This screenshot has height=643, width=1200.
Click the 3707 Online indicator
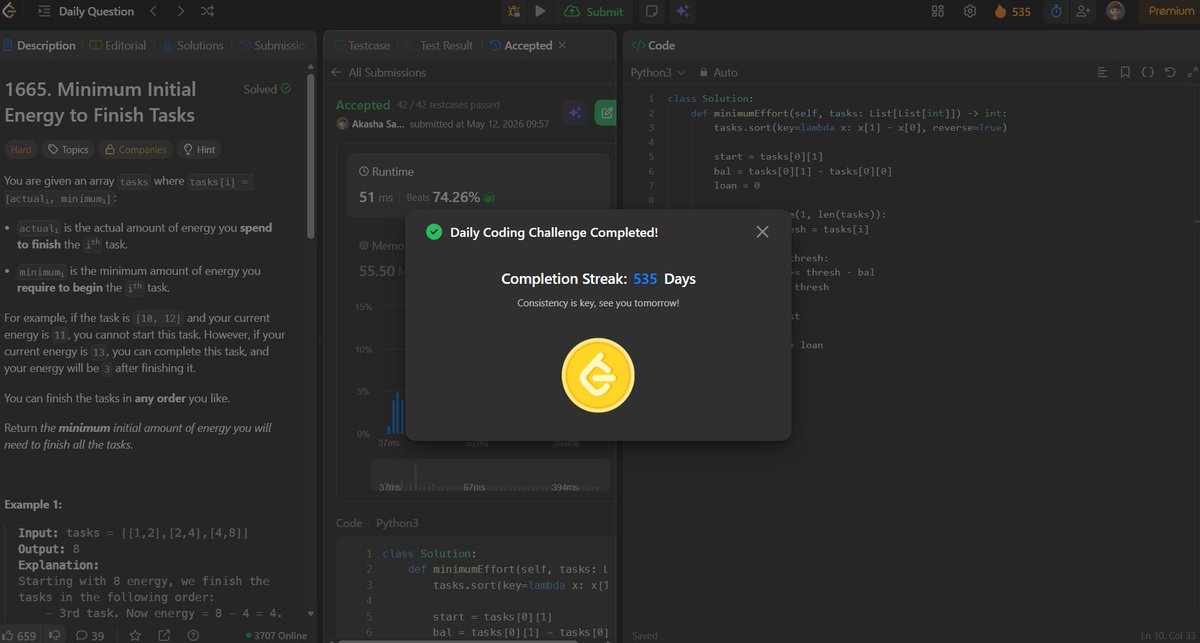(x=276, y=635)
